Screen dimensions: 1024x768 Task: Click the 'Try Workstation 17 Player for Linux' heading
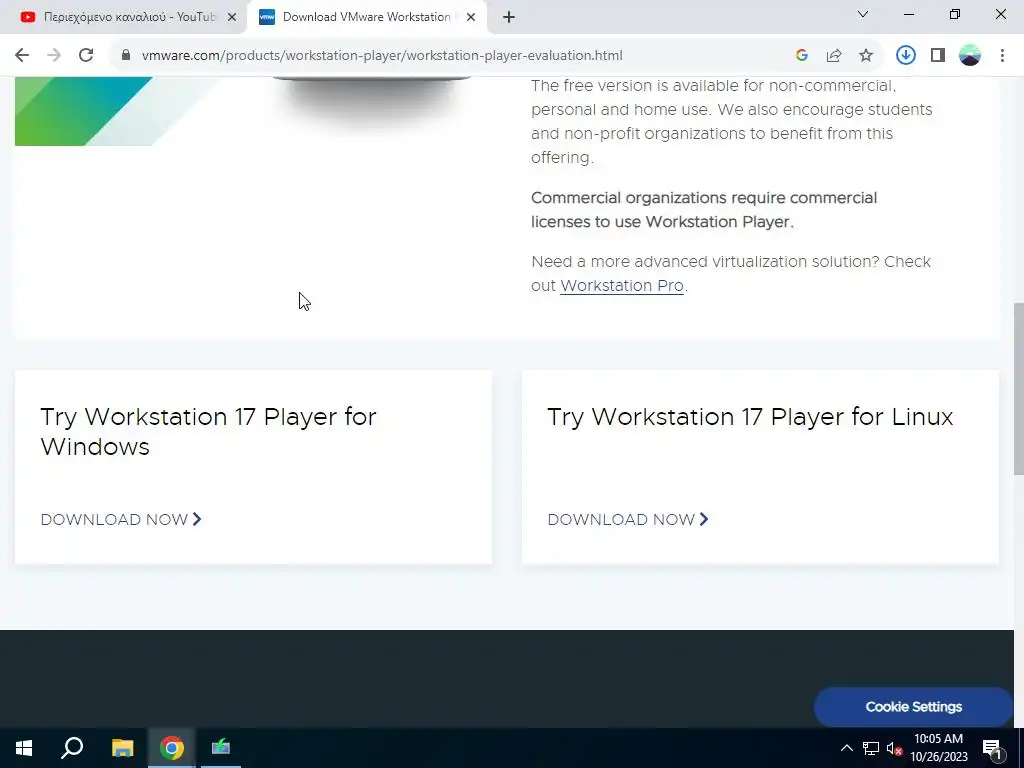click(x=750, y=417)
